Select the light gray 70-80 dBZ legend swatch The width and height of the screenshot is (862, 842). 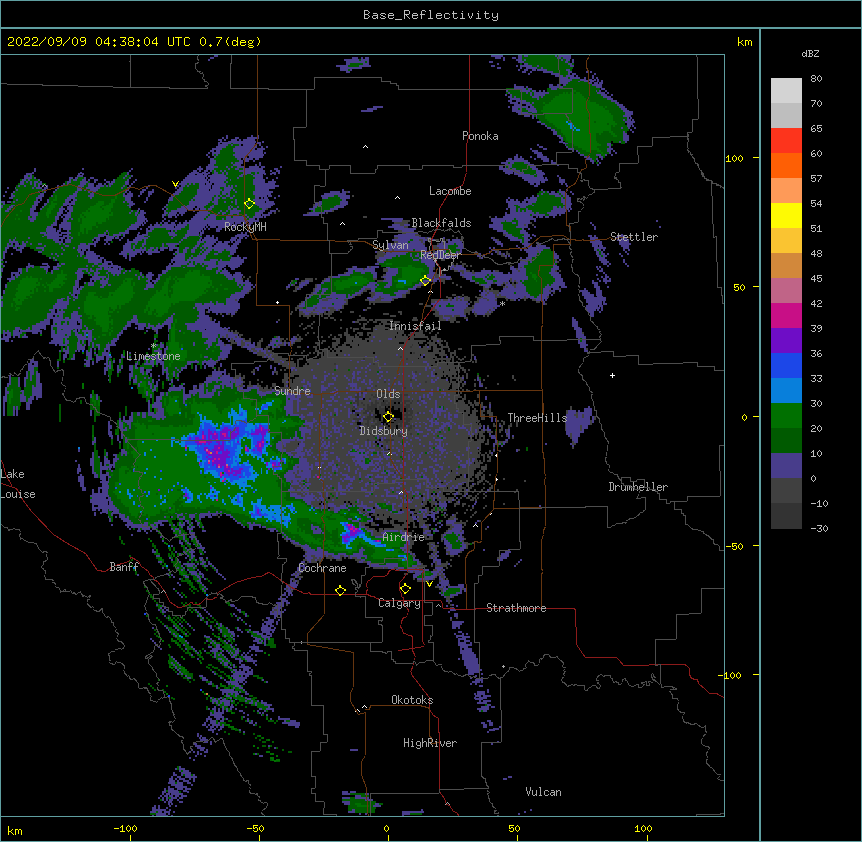pyautogui.click(x=786, y=91)
